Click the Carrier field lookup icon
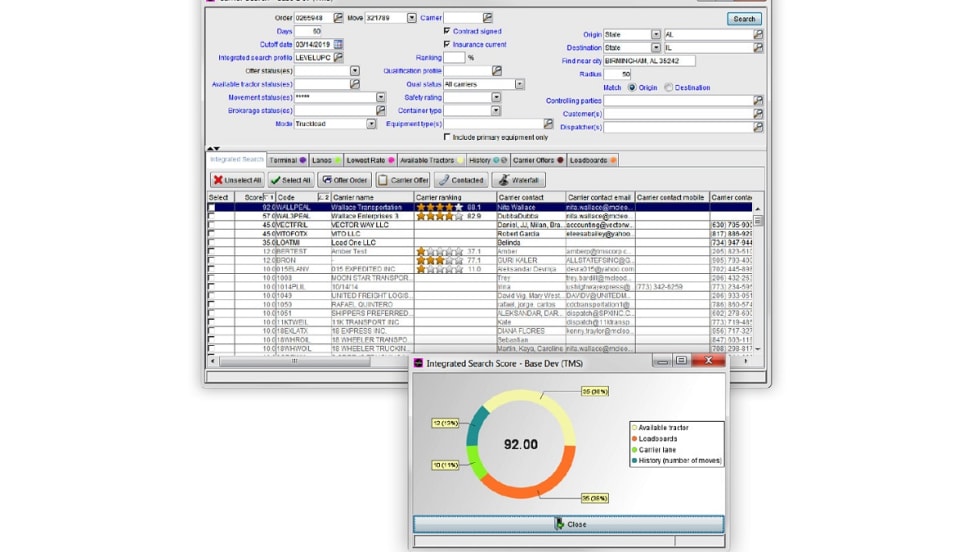The image size is (980, 552). tap(487, 18)
